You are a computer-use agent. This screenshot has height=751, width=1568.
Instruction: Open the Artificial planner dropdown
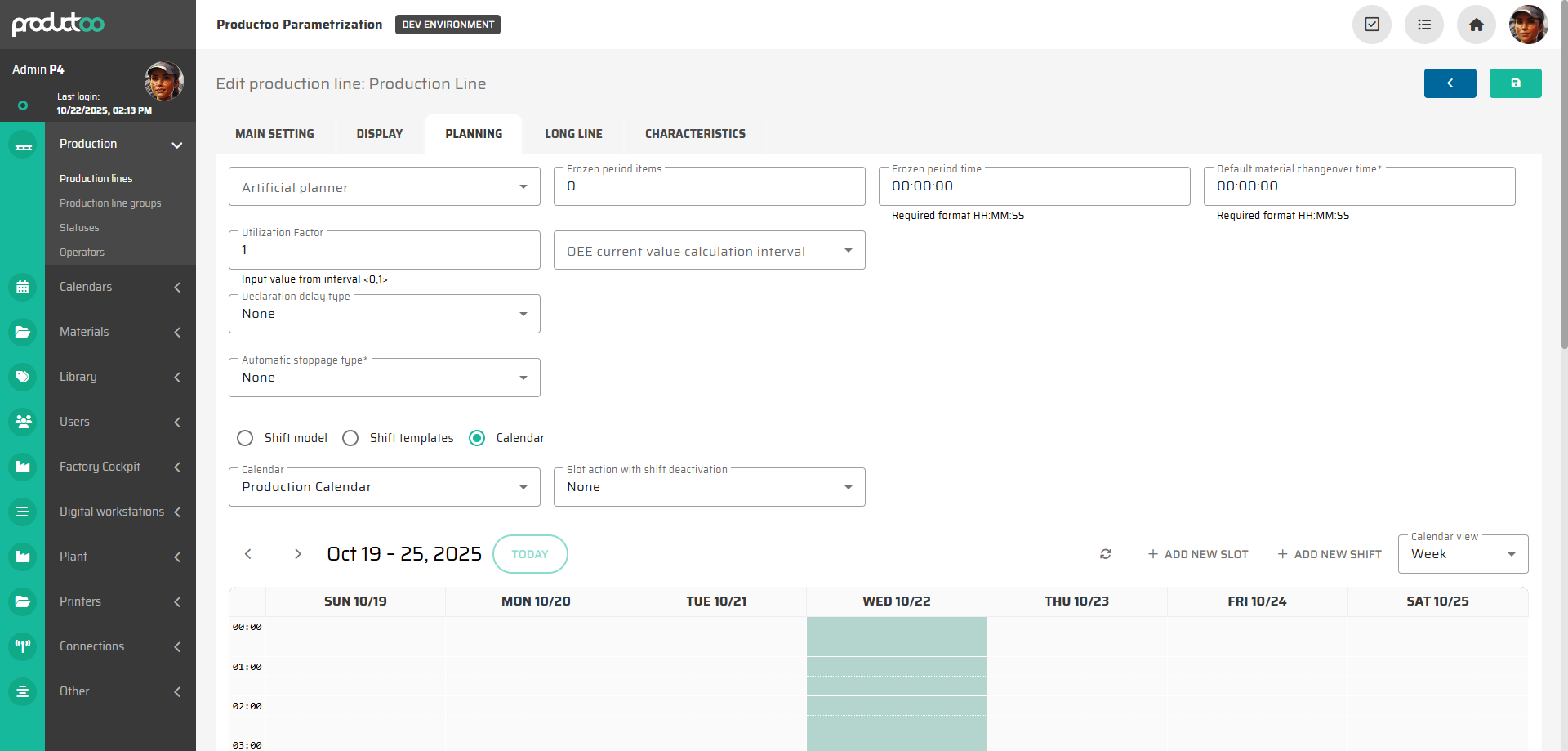pyautogui.click(x=384, y=187)
